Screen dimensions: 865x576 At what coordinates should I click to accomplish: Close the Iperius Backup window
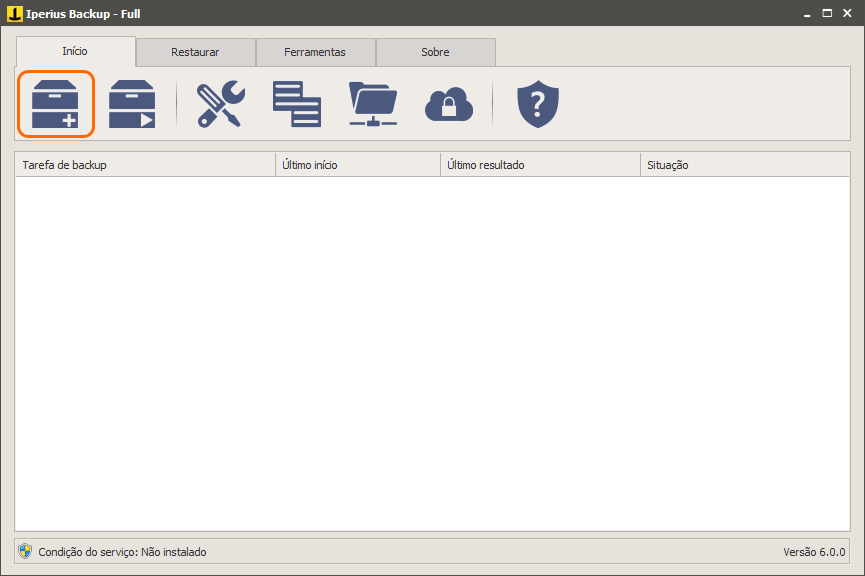[x=847, y=13]
